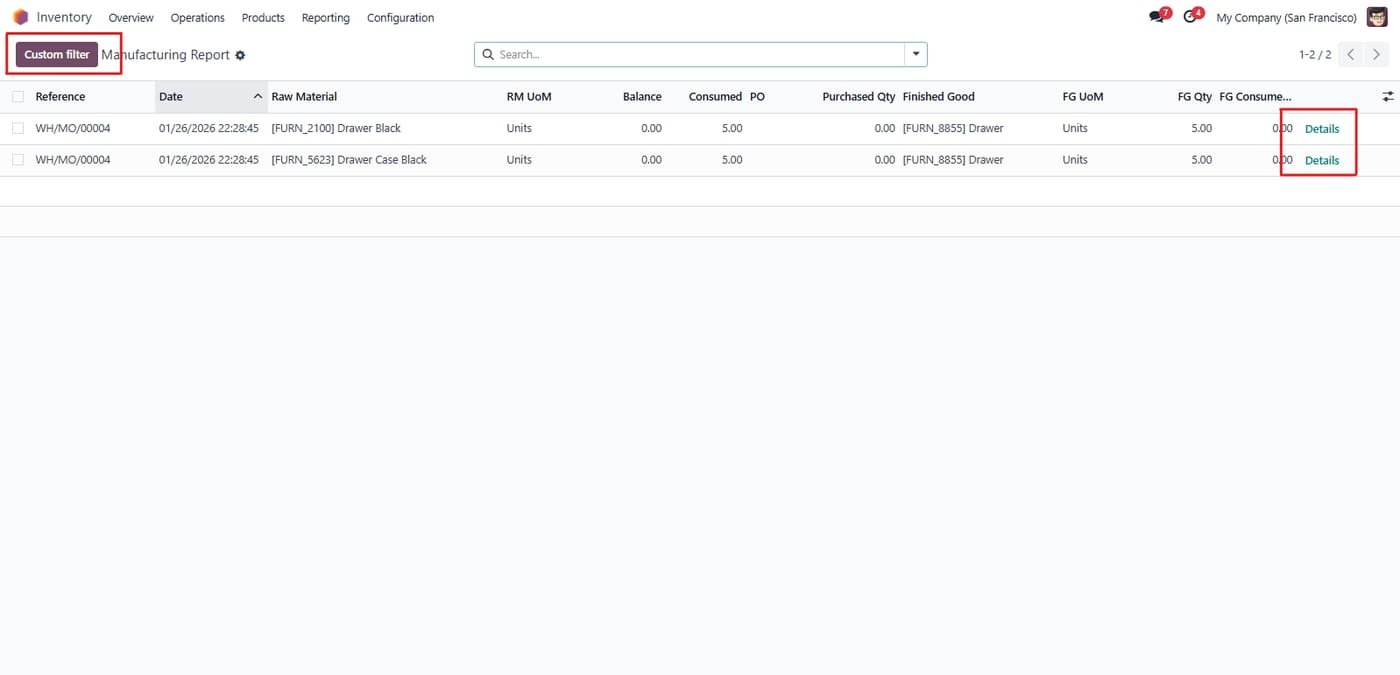The height and width of the screenshot is (675, 1400).
Task: Click the gear icon beside Manufacturing Report
Action: tap(240, 55)
